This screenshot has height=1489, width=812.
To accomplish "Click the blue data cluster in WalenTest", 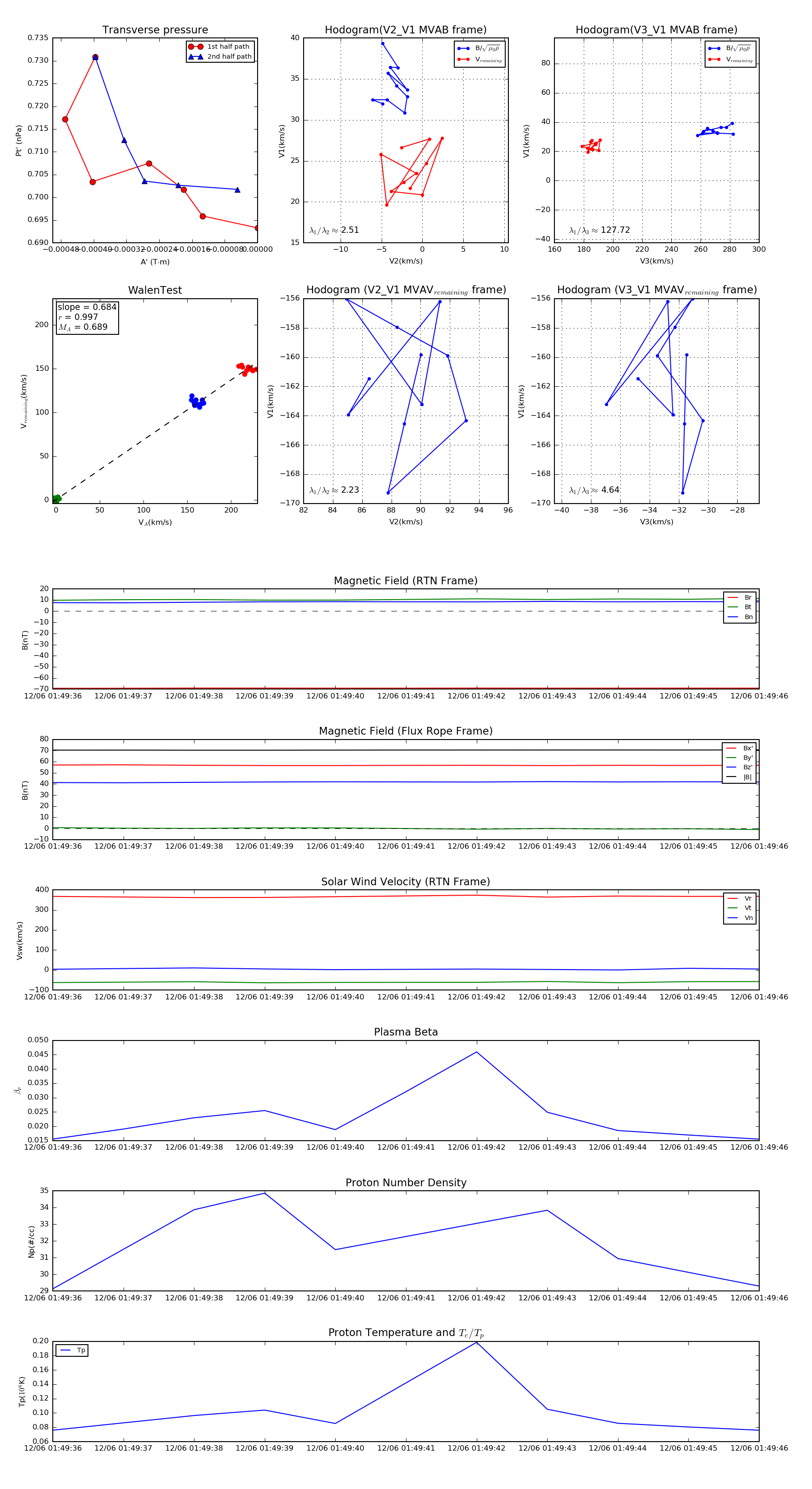I will (x=197, y=401).
